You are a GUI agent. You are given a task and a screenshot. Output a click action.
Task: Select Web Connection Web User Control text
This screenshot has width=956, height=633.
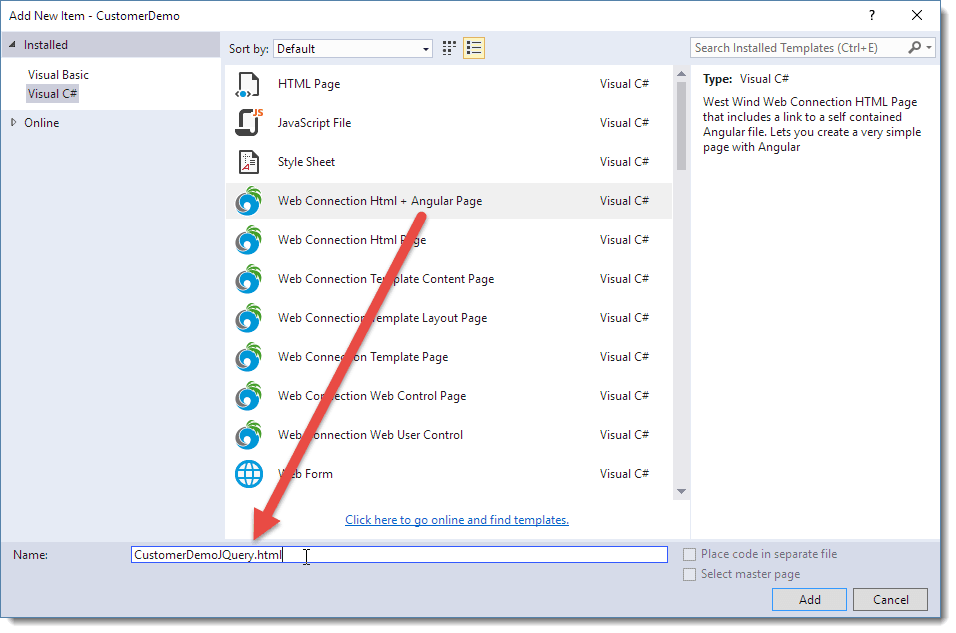[x=371, y=435]
